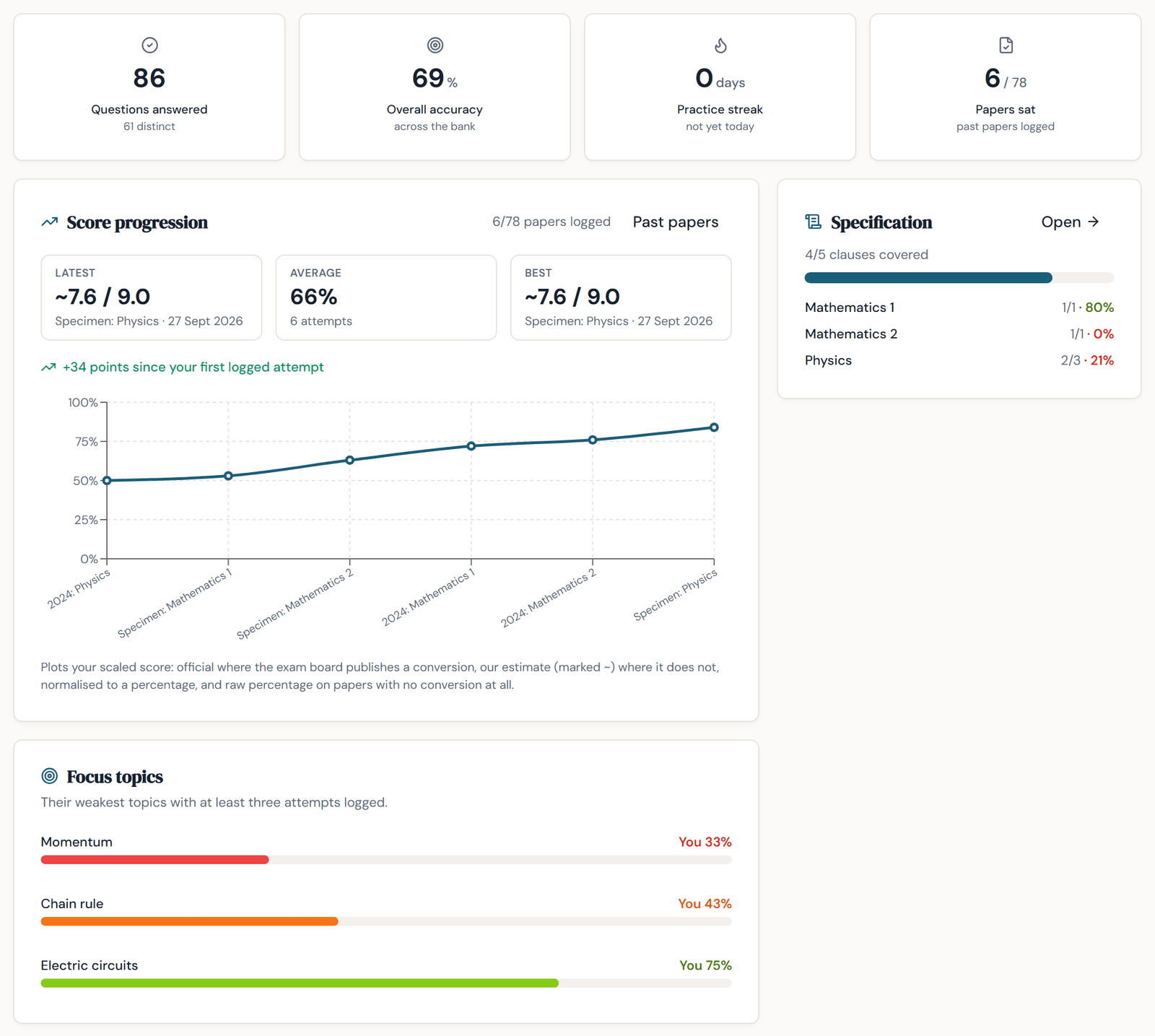This screenshot has height=1036, width=1155.
Task: Click the 'not yet today' streak text
Action: click(720, 126)
